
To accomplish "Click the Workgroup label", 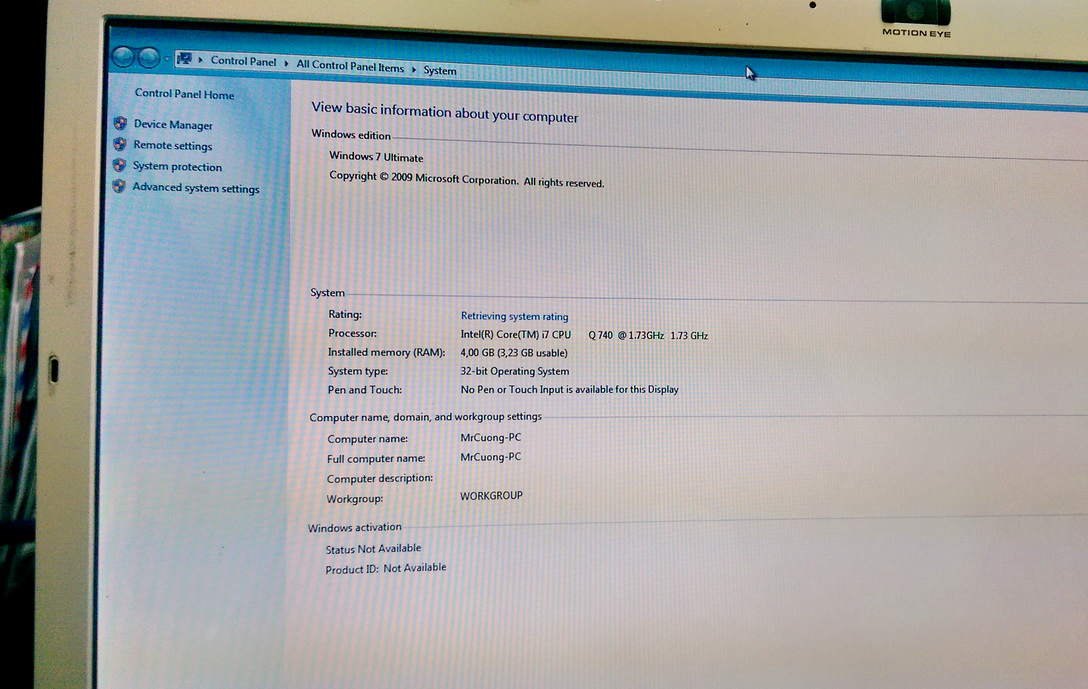I will point(355,499).
